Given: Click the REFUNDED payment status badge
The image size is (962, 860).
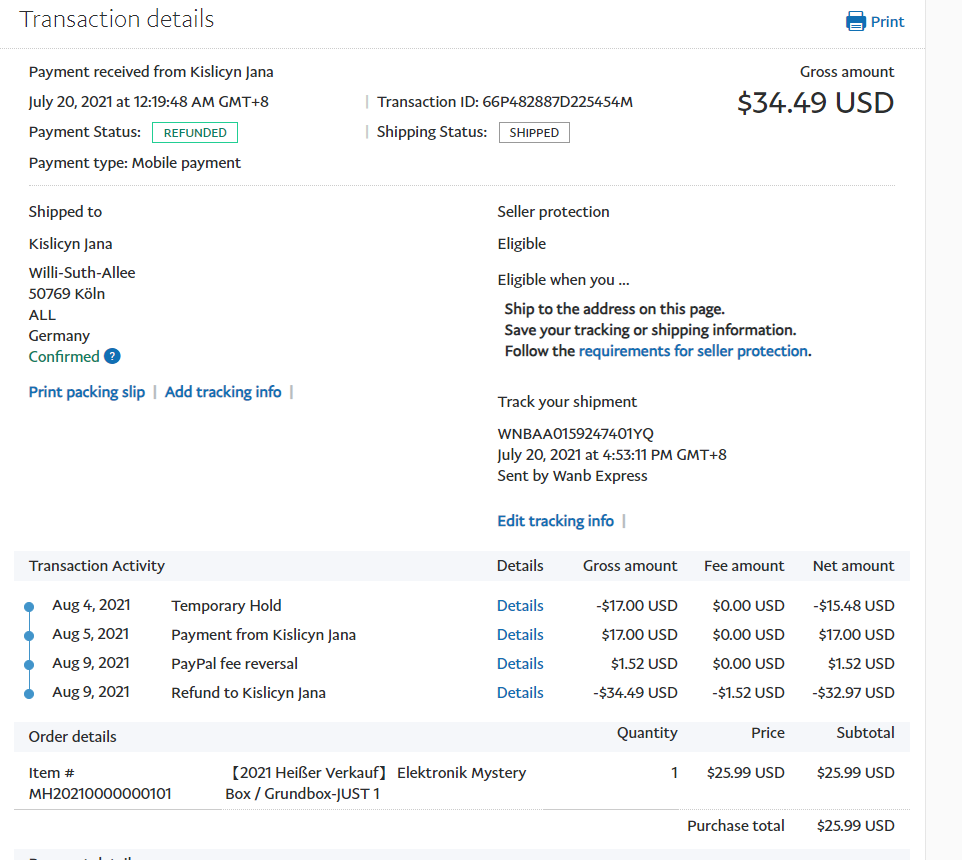Looking at the screenshot, I should (x=195, y=132).
